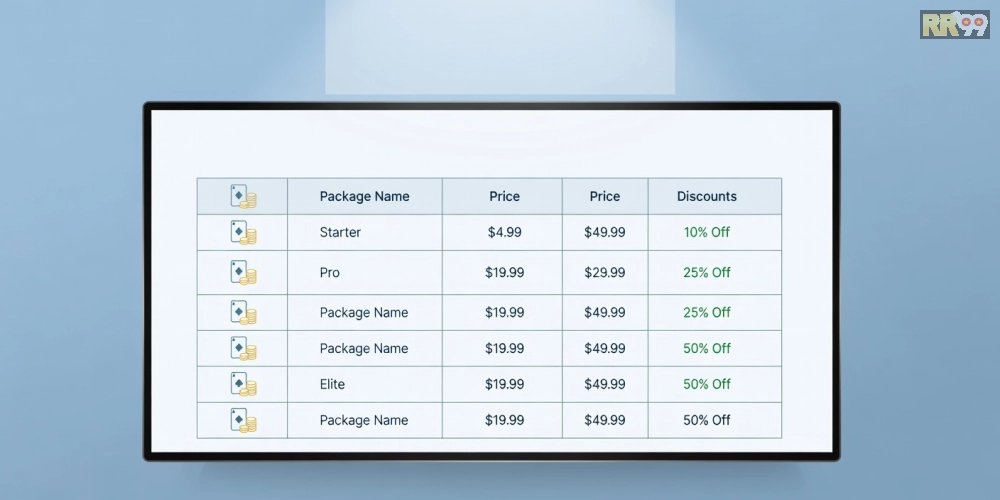Viewport: 1000px width, 500px height.
Task: Click the 10% Off discount label
Action: point(707,232)
